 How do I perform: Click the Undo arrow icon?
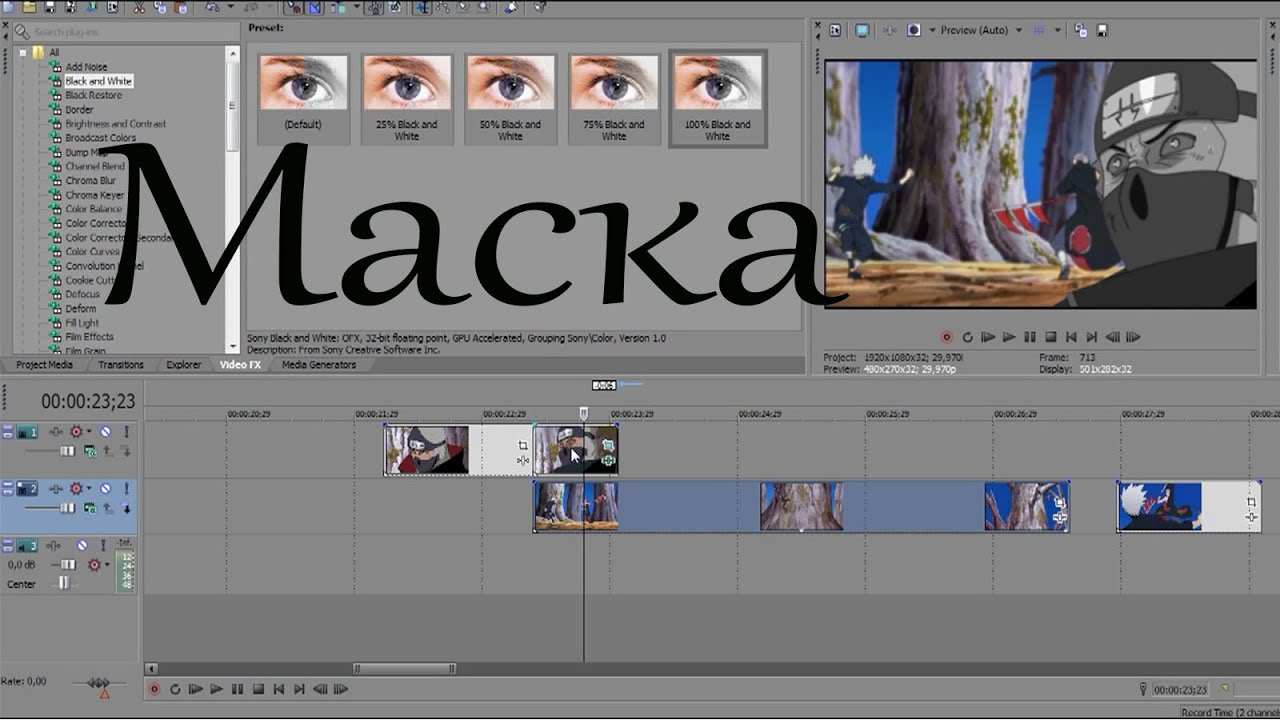click(213, 8)
